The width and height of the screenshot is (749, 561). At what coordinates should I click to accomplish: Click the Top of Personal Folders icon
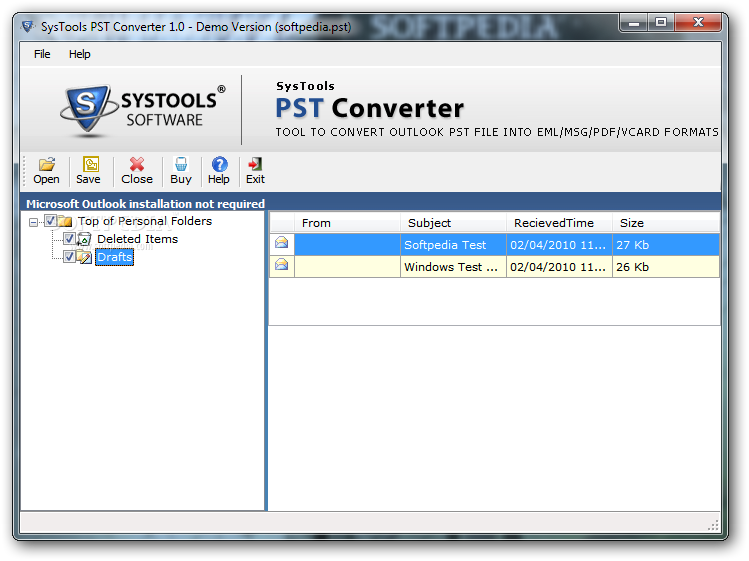coord(65,221)
